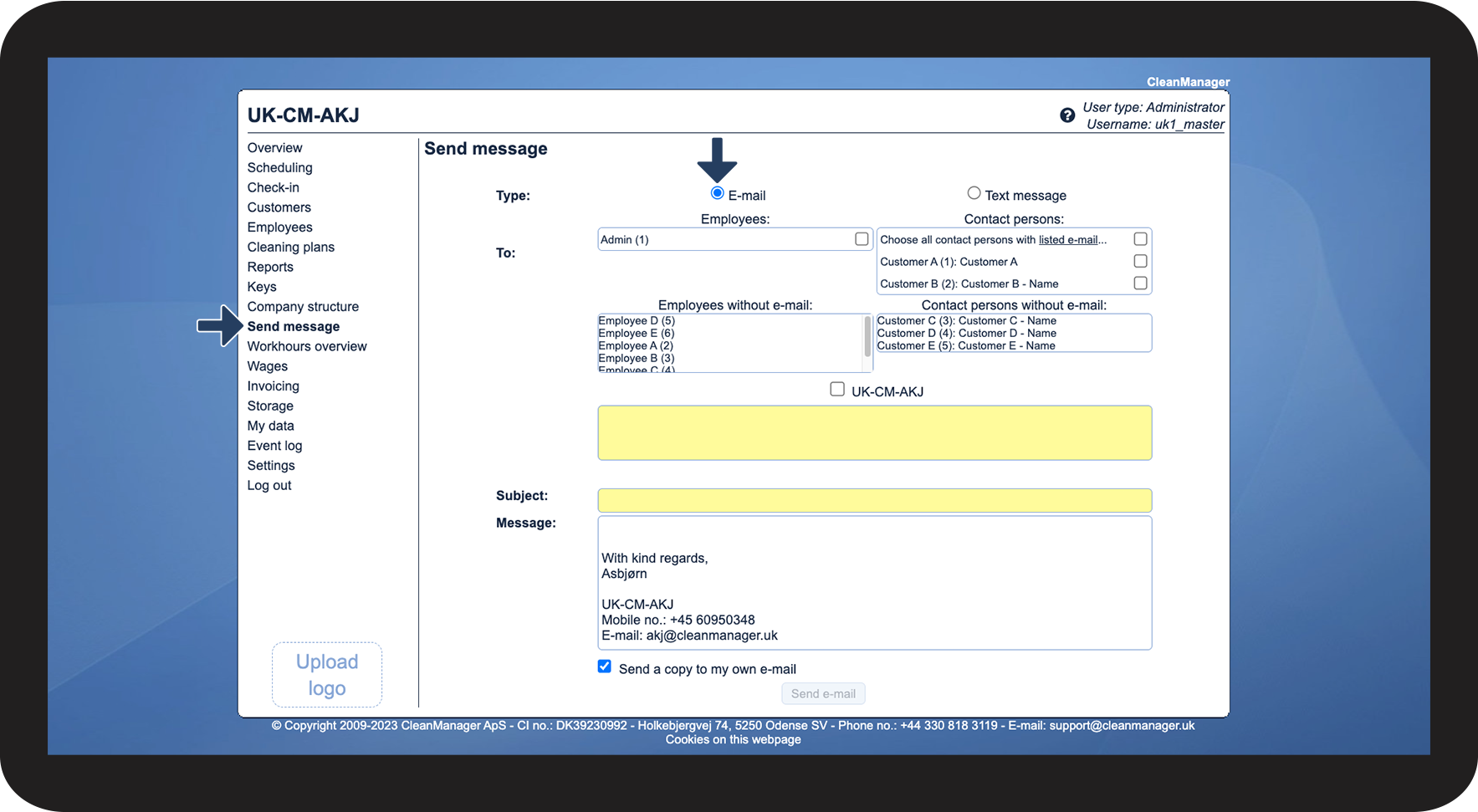The image size is (1478, 812).
Task: Check 'Choose all contact persons' checkbox
Action: [x=1140, y=239]
